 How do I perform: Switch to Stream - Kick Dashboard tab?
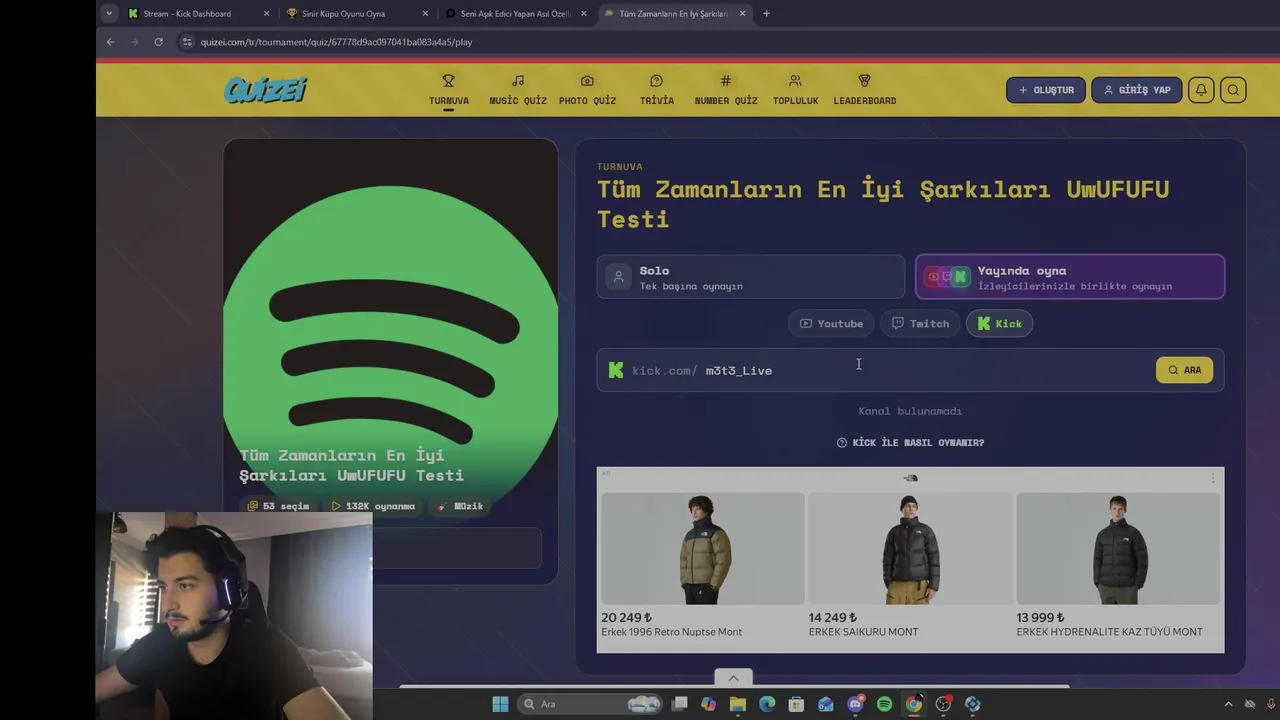[188, 14]
